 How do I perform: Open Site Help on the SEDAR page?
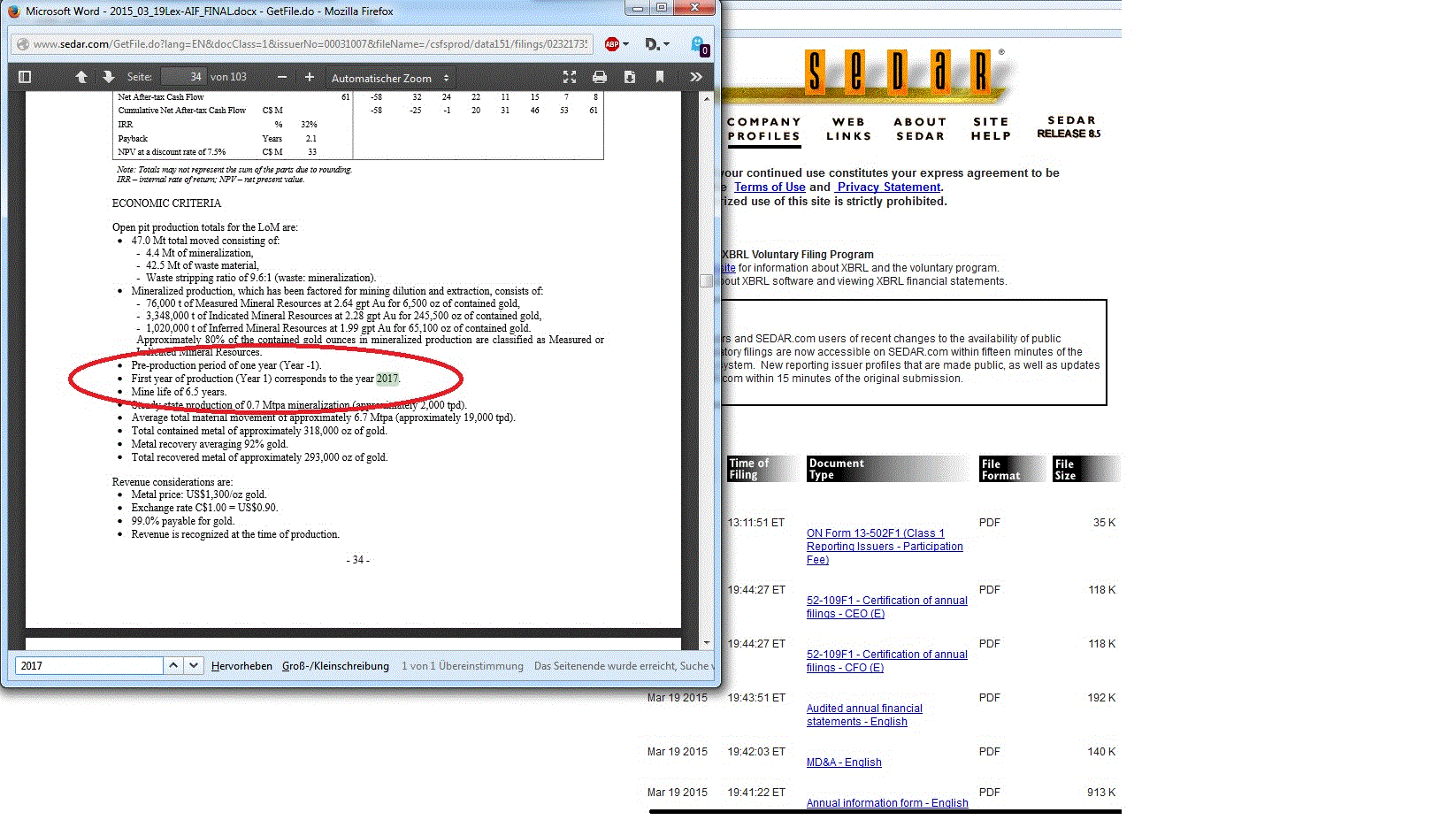tap(991, 129)
